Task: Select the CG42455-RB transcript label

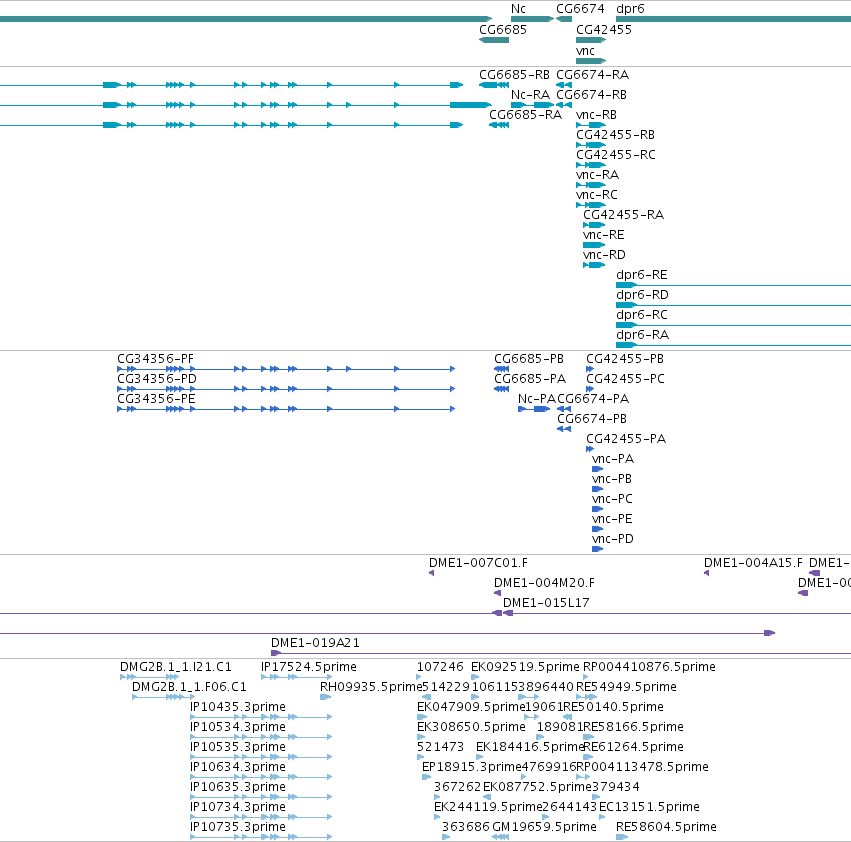Action: coord(615,135)
